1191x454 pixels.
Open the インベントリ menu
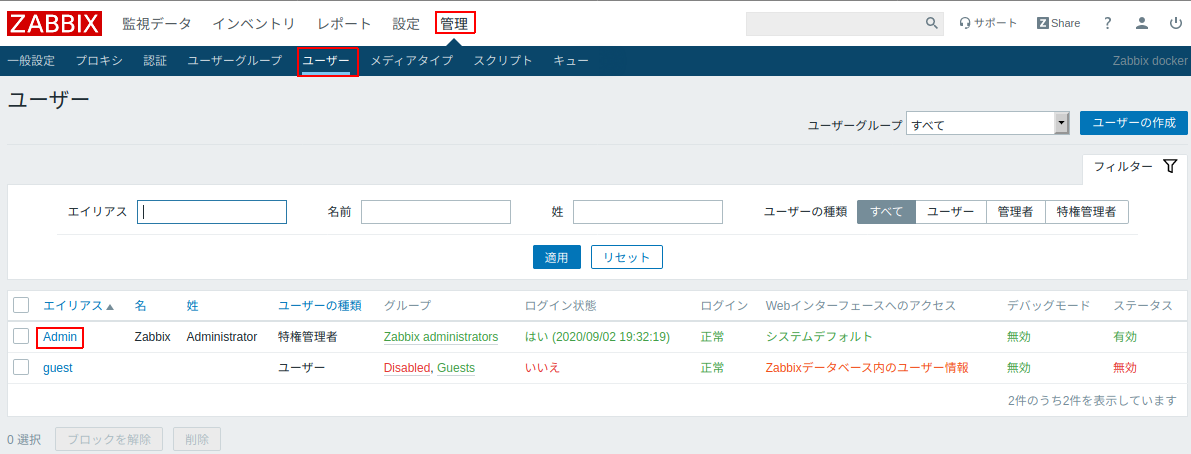coord(254,24)
